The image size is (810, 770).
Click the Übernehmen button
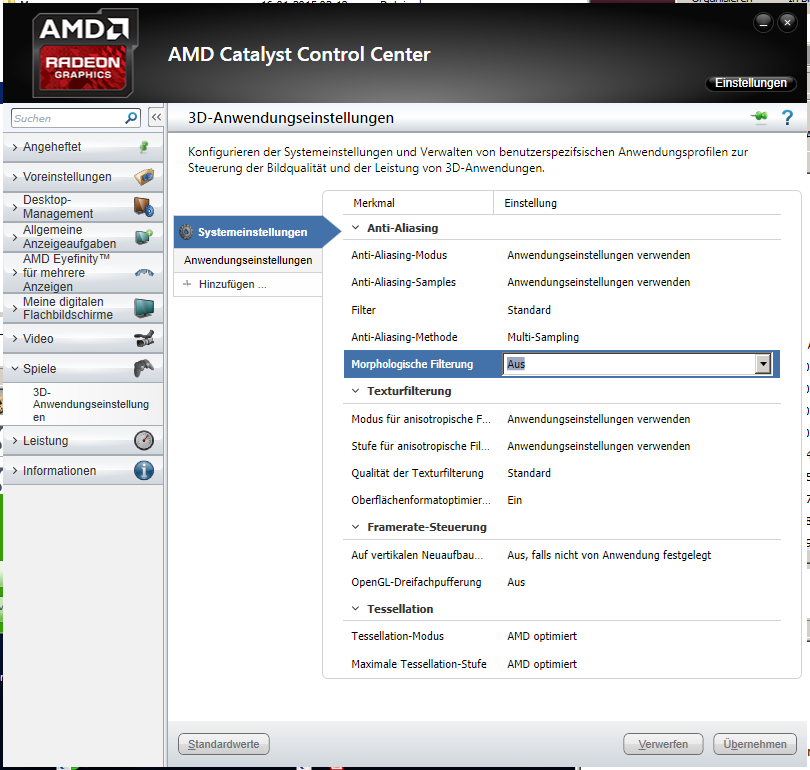point(755,744)
